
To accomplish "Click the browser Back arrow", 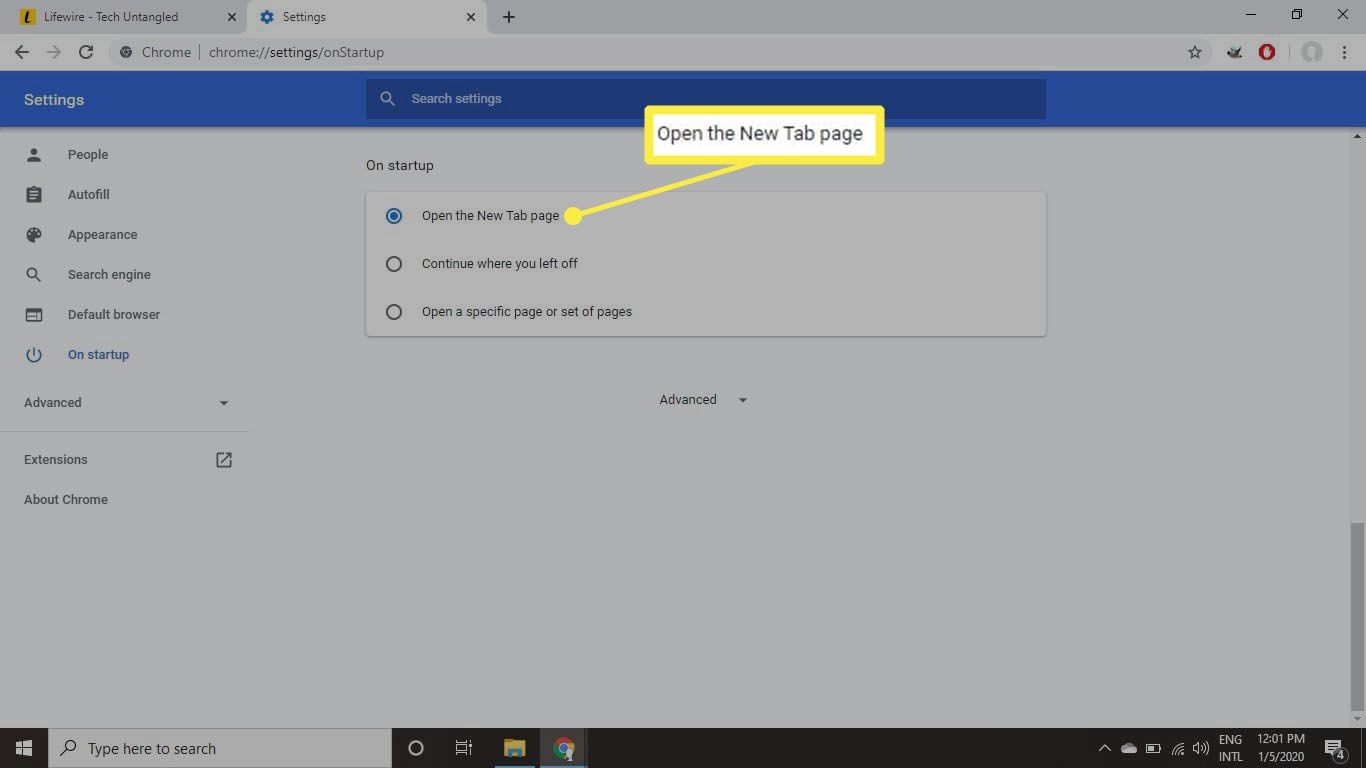I will click(22, 52).
